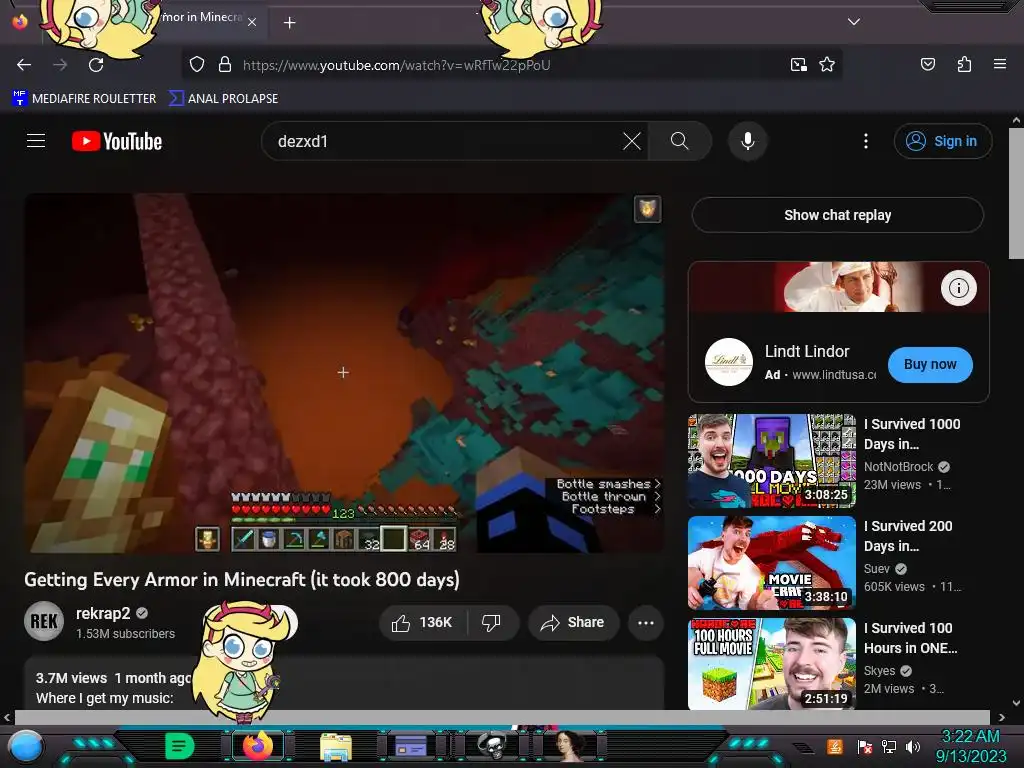Open the Firefox extensions puzzle icon

[964, 64]
